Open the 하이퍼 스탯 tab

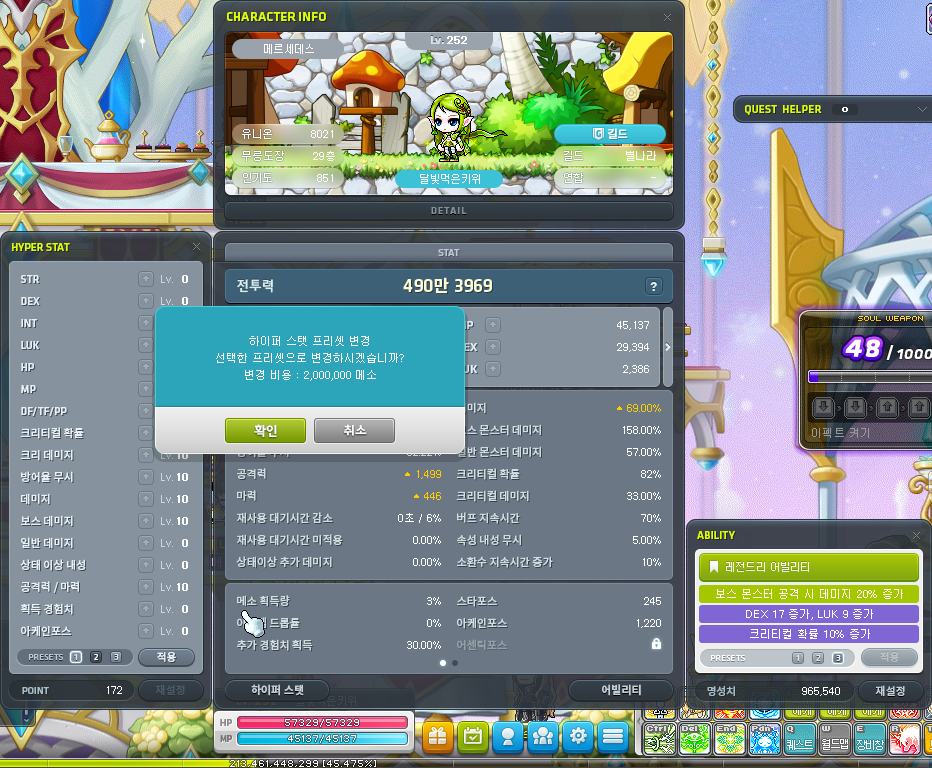coord(277,690)
